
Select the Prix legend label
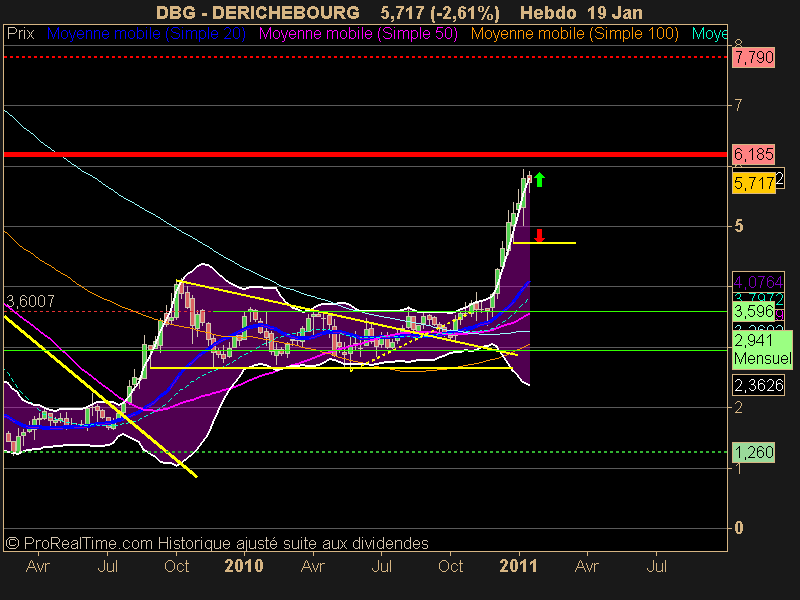[20, 34]
